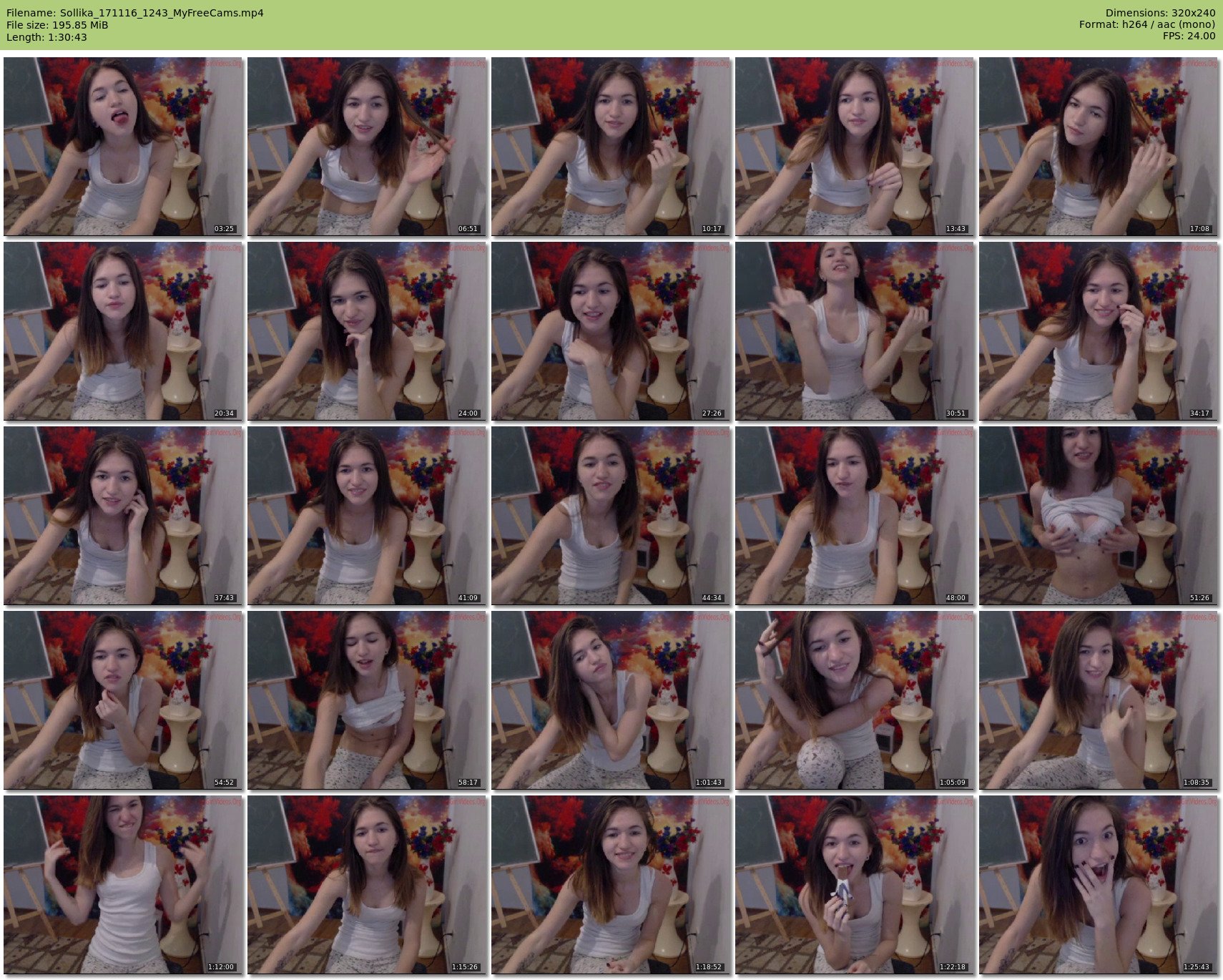Select the frame marked 1:01:43

point(611,700)
